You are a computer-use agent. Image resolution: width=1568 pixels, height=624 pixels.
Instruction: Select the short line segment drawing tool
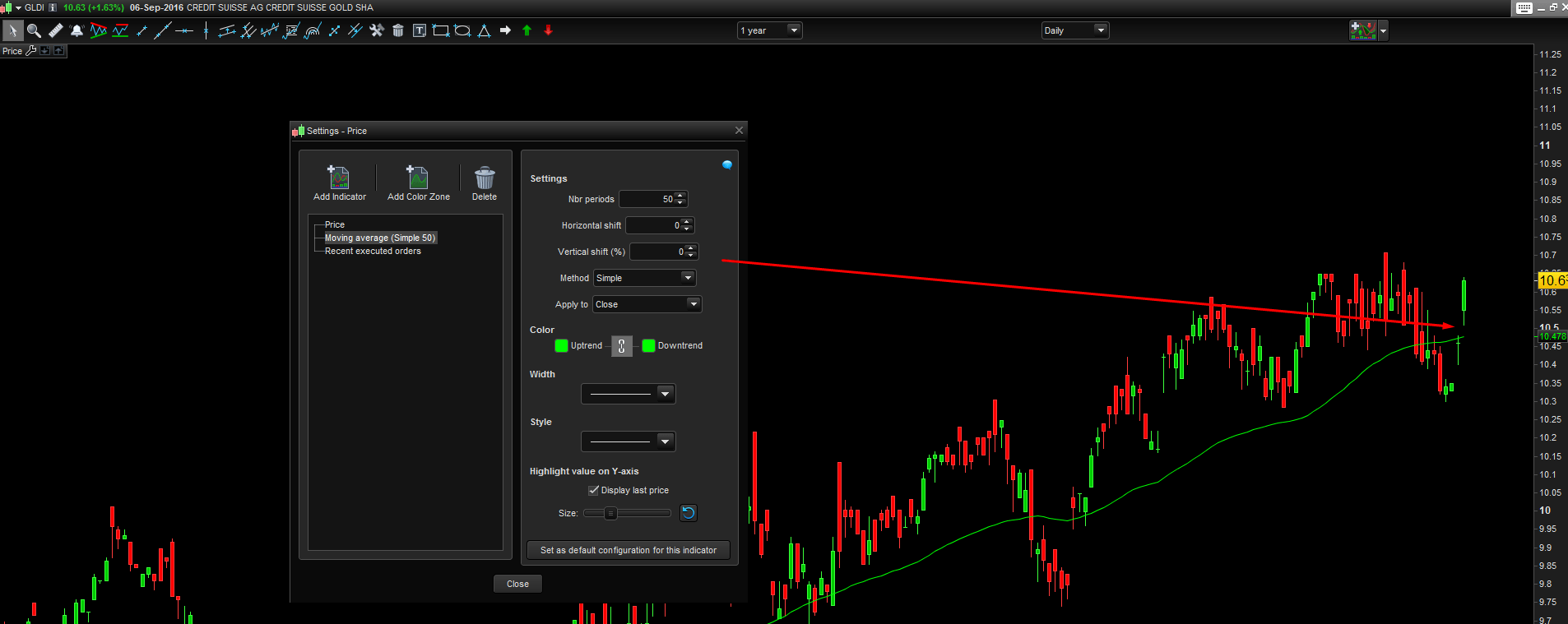pos(141,30)
